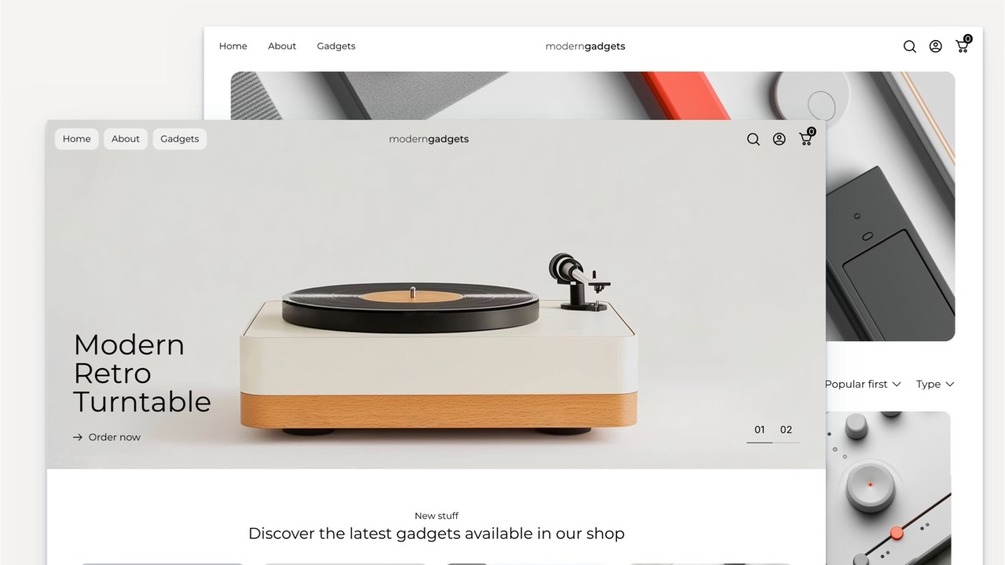Open the shopping cart in front window
The height and width of the screenshot is (565, 1005).
pos(806,138)
